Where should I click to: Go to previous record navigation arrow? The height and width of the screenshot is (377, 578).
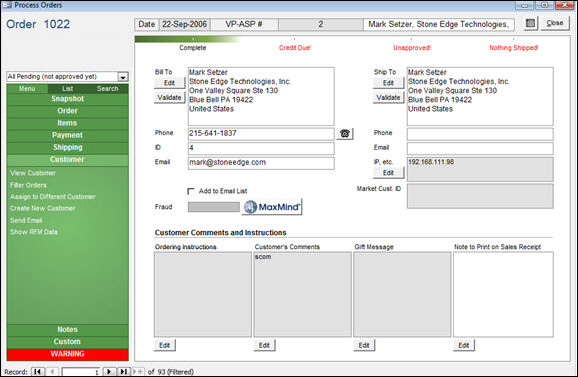pos(52,371)
